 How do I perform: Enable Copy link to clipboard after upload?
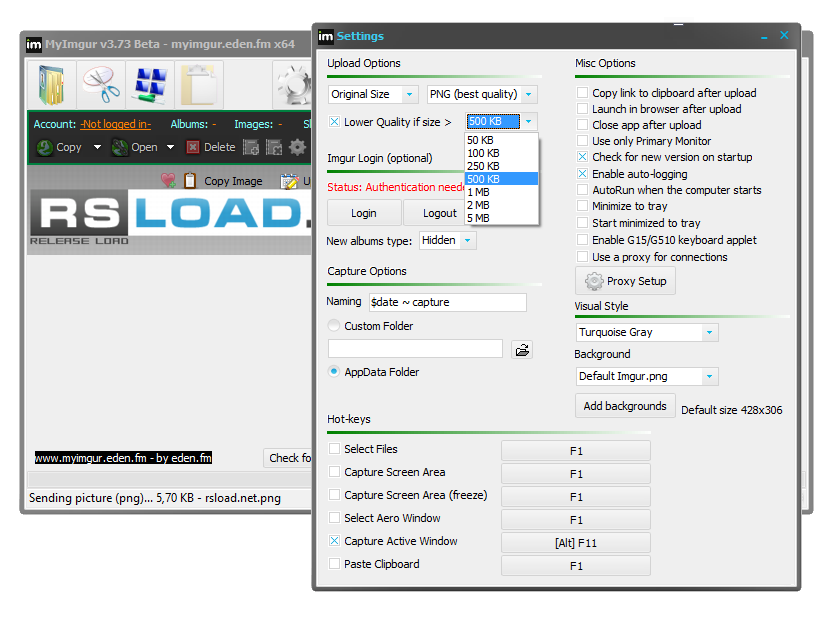pyautogui.click(x=582, y=93)
